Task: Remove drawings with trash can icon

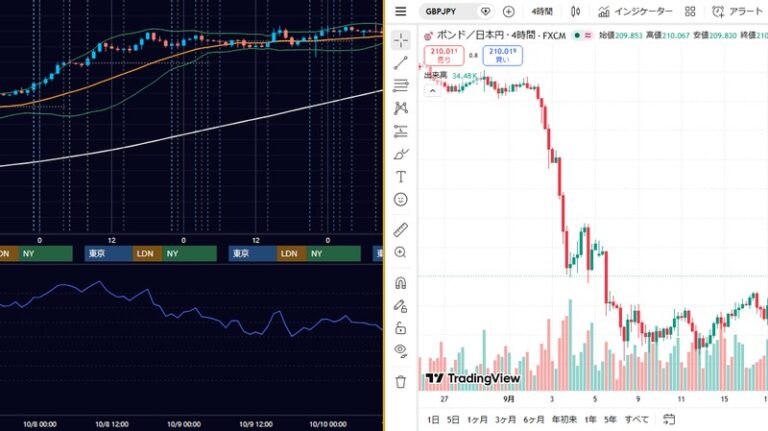Action: click(401, 382)
